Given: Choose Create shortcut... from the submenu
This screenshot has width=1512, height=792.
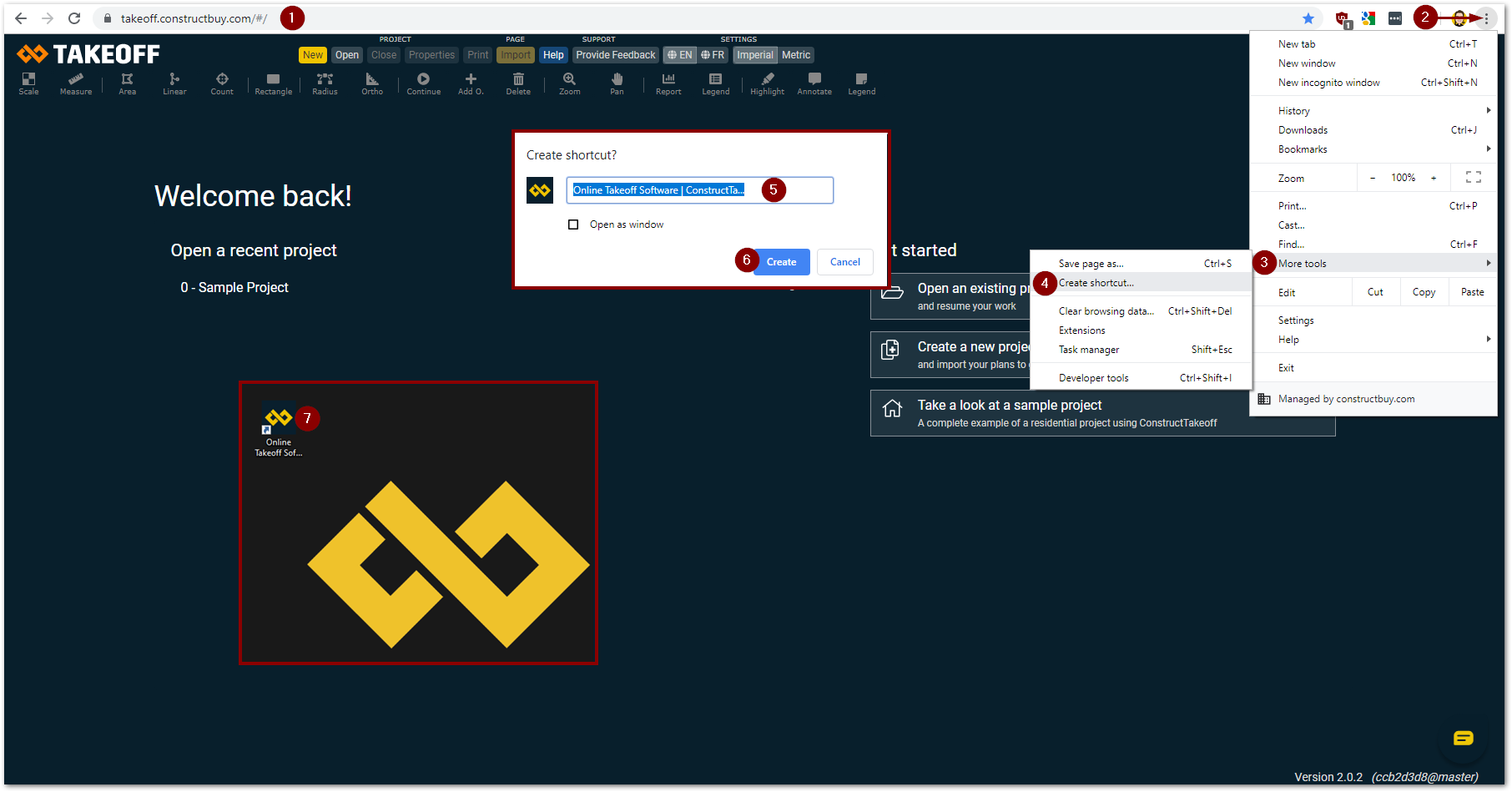Looking at the screenshot, I should pyautogui.click(x=1096, y=283).
